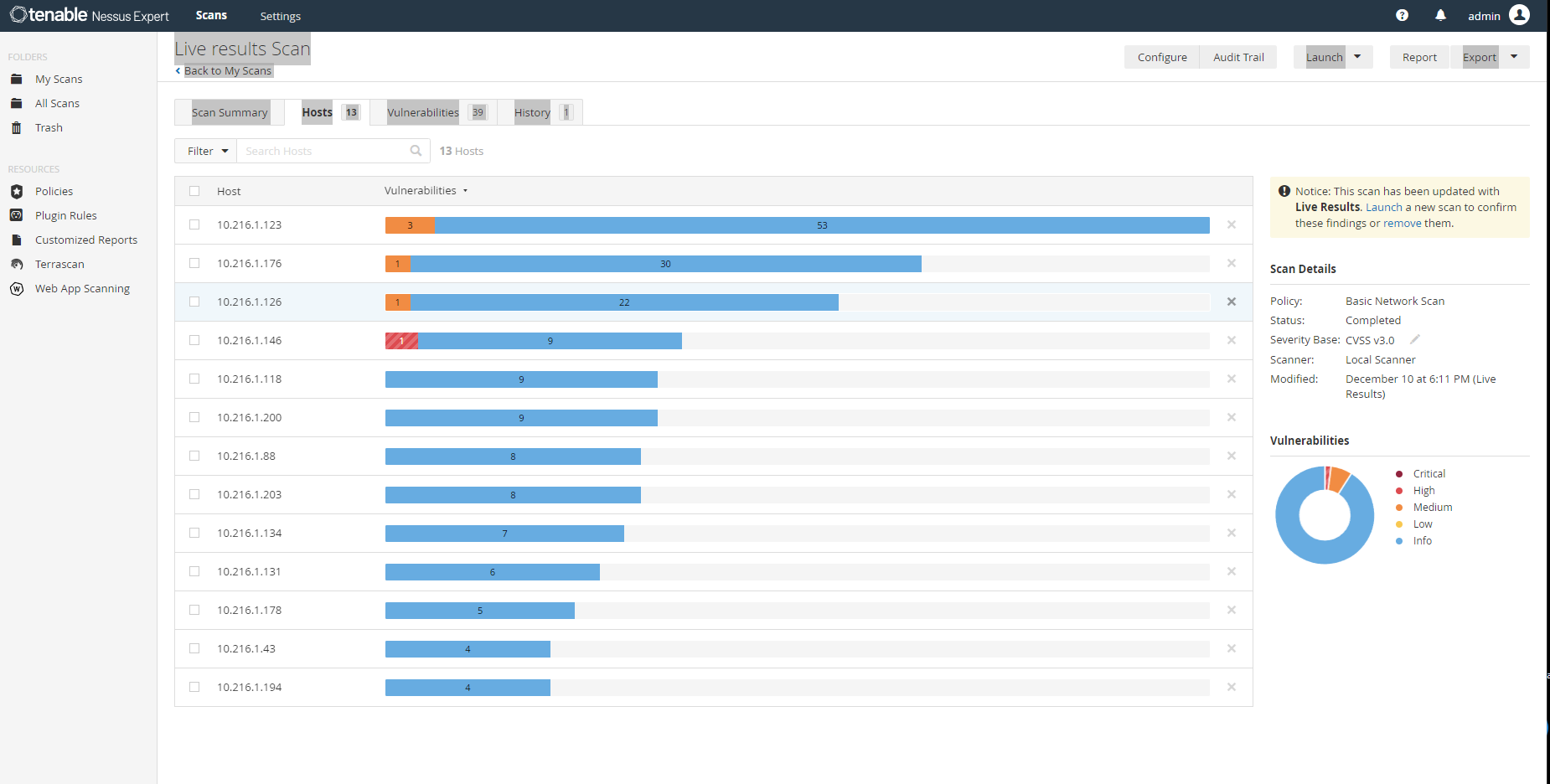Image resolution: width=1550 pixels, height=784 pixels.
Task: Remove host 10.216.1.126 with X icon
Action: tap(1232, 302)
